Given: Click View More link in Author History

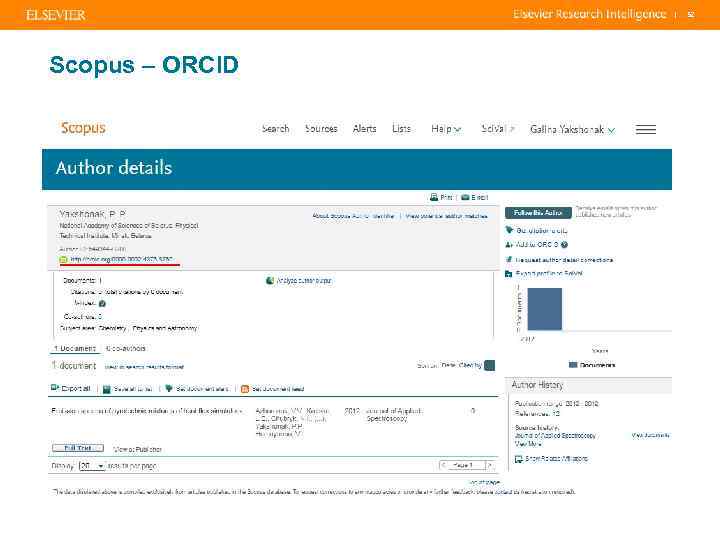Looking at the screenshot, I should [528, 444].
